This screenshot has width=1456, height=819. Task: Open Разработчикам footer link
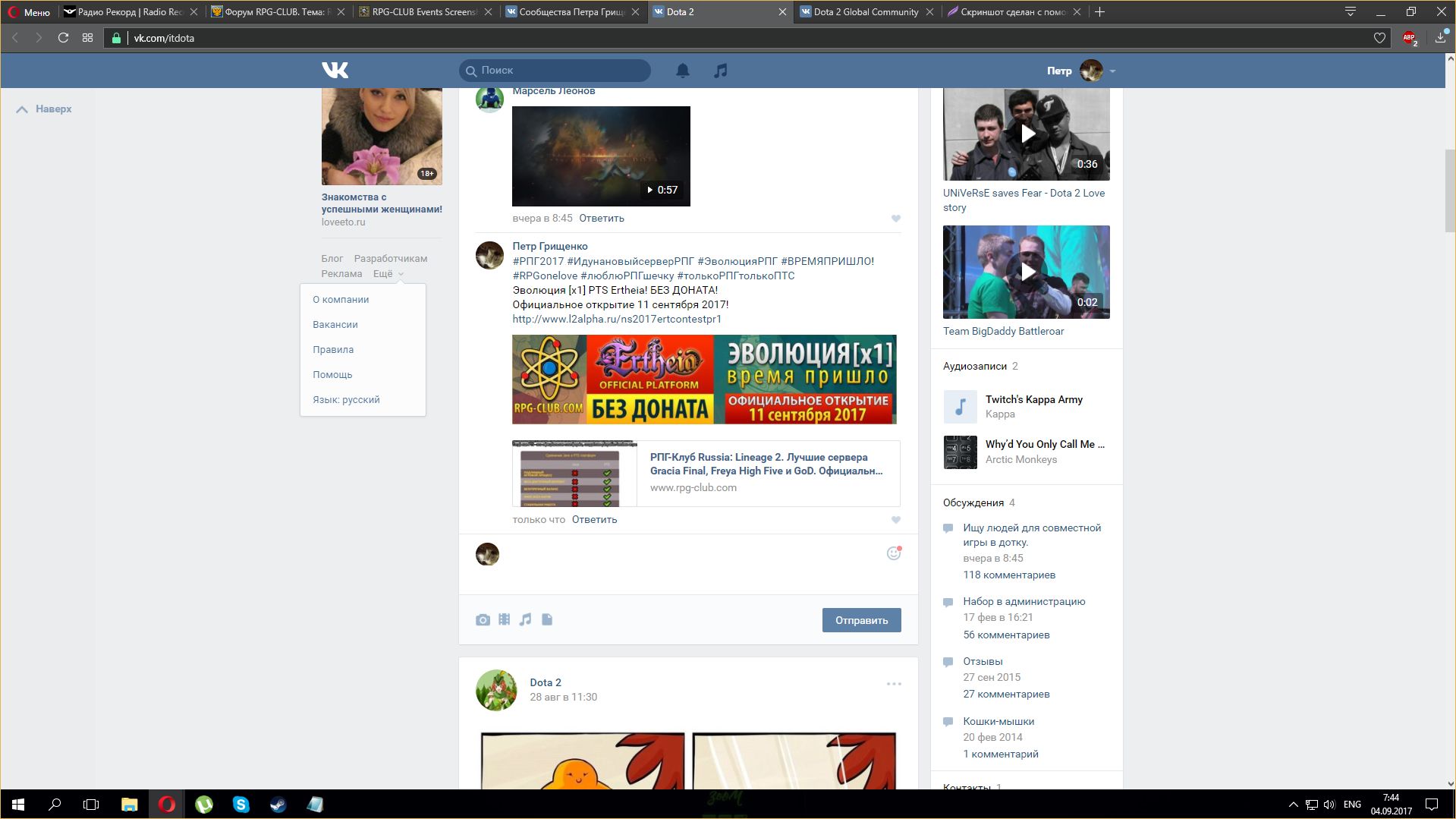(391, 259)
